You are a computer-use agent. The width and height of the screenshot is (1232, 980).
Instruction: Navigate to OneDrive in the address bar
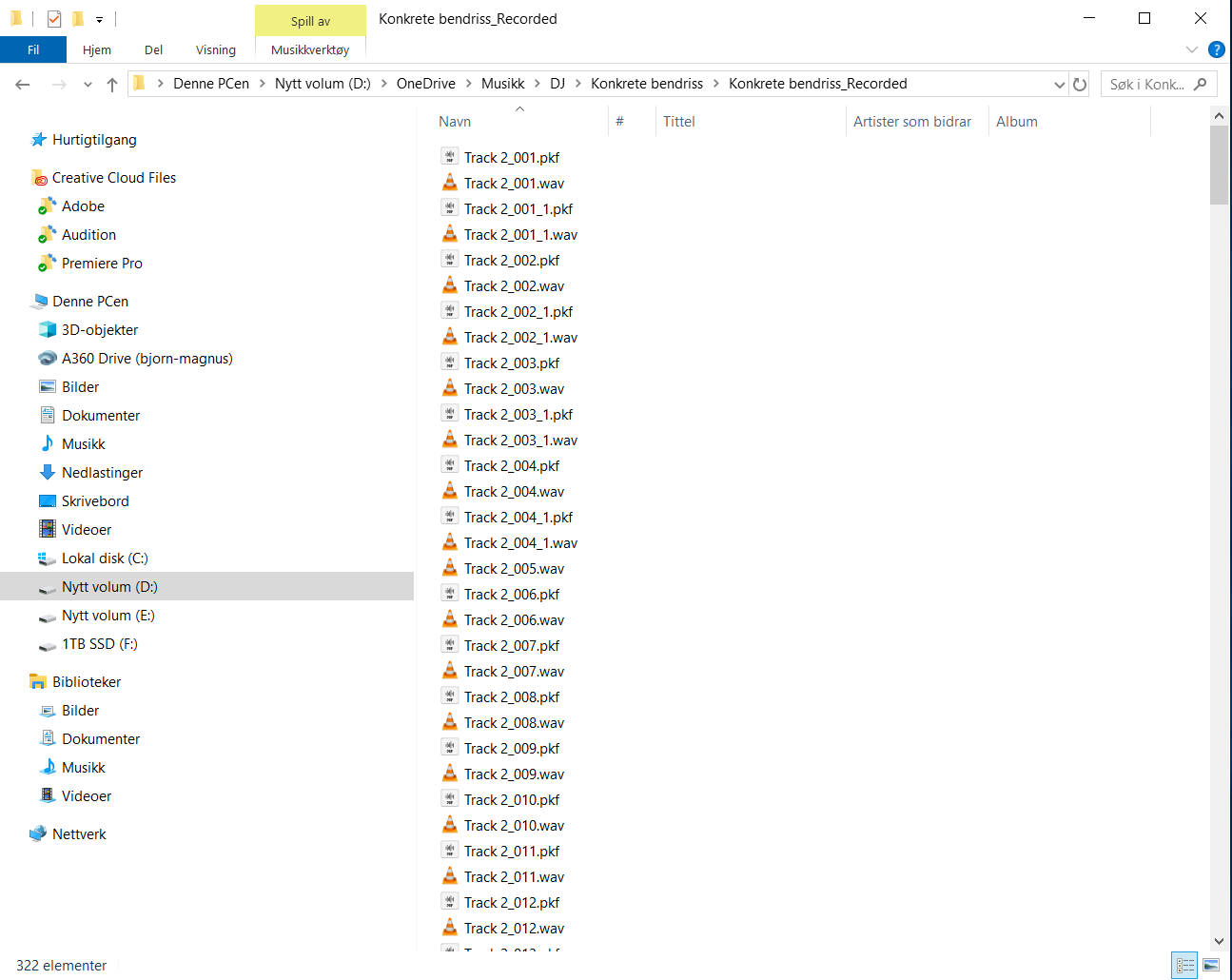coord(426,84)
